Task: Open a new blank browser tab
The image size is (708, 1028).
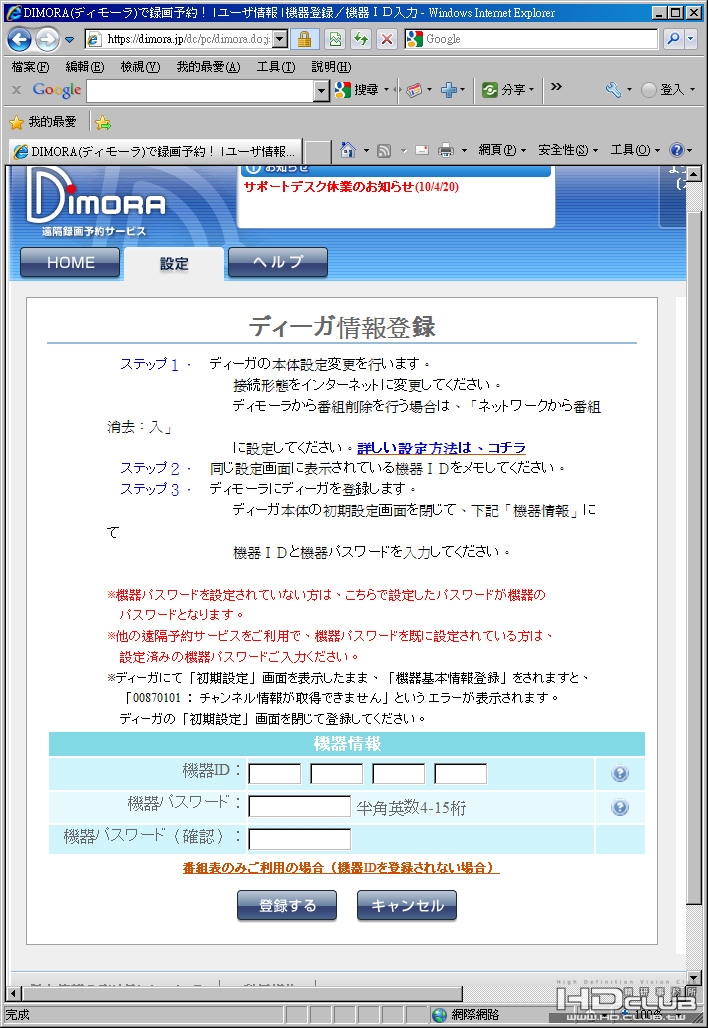Action: 318,152
